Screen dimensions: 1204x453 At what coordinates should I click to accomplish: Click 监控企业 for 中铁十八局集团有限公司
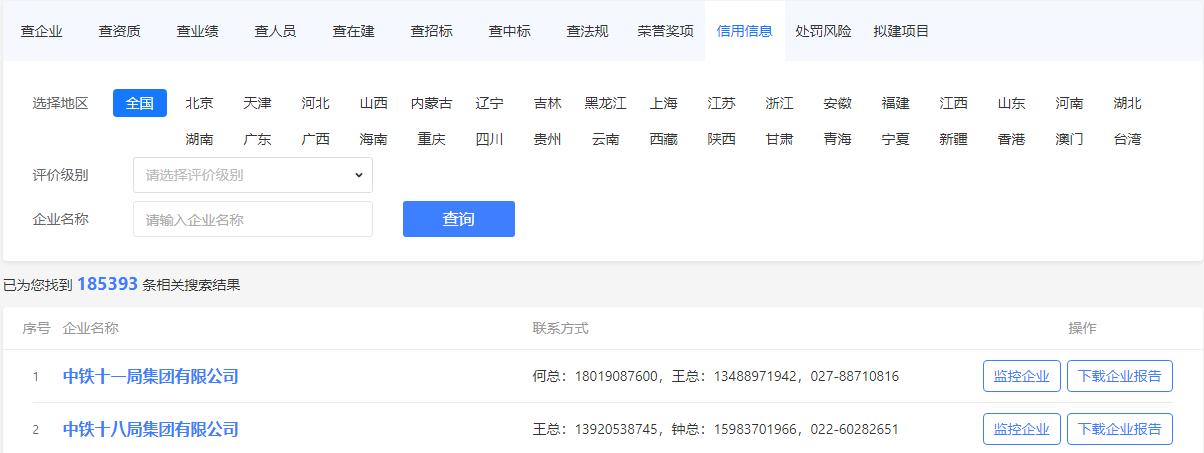[1022, 429]
